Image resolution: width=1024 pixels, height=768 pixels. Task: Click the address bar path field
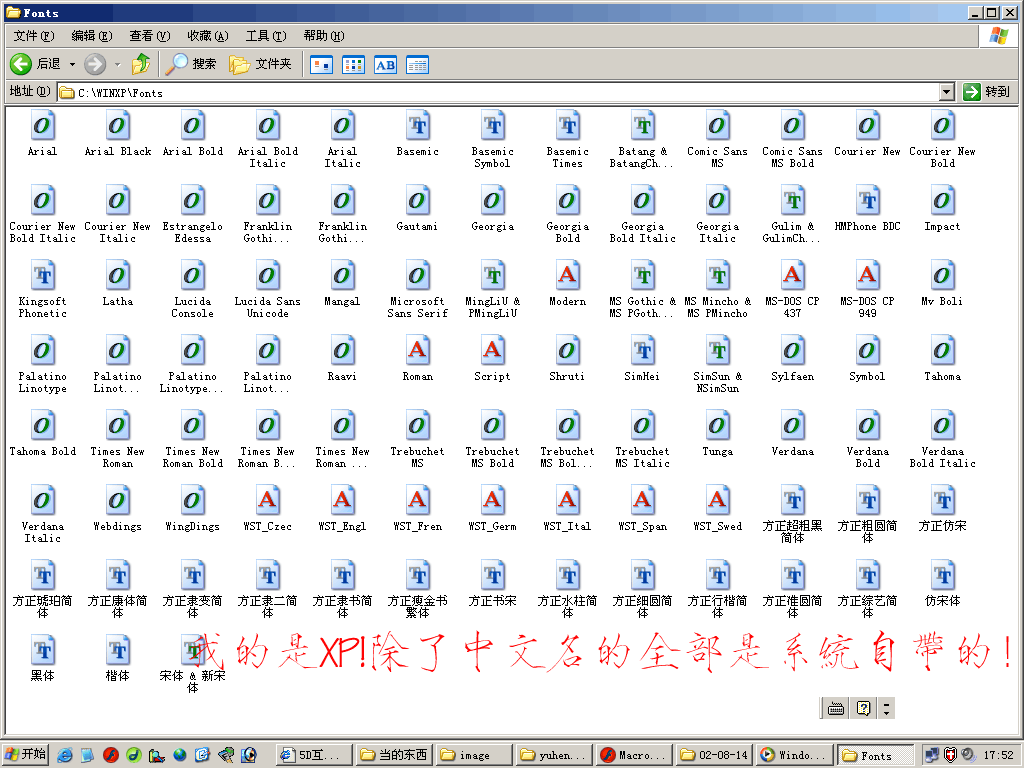[x=498, y=92]
